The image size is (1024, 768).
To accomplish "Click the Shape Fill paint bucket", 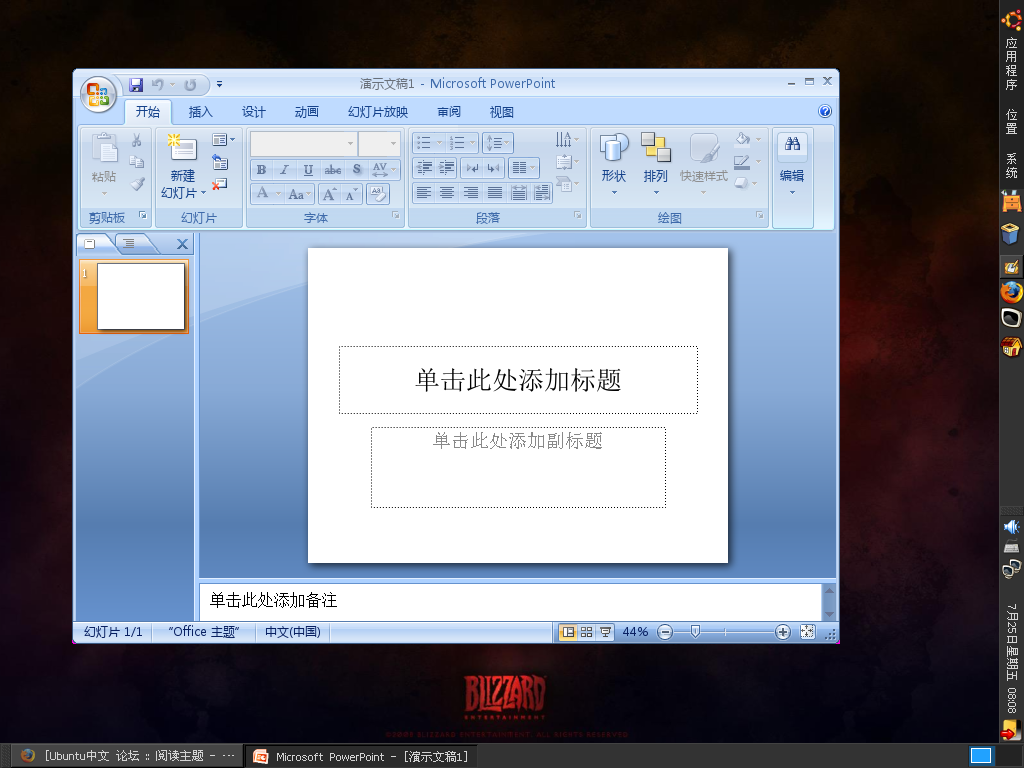I will click(743, 139).
